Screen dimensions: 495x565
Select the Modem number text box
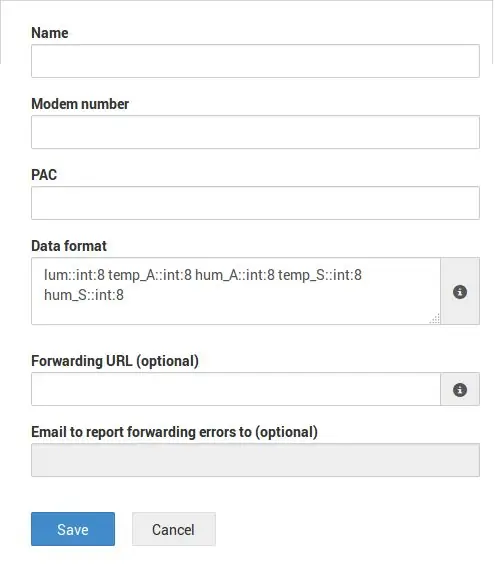255,132
